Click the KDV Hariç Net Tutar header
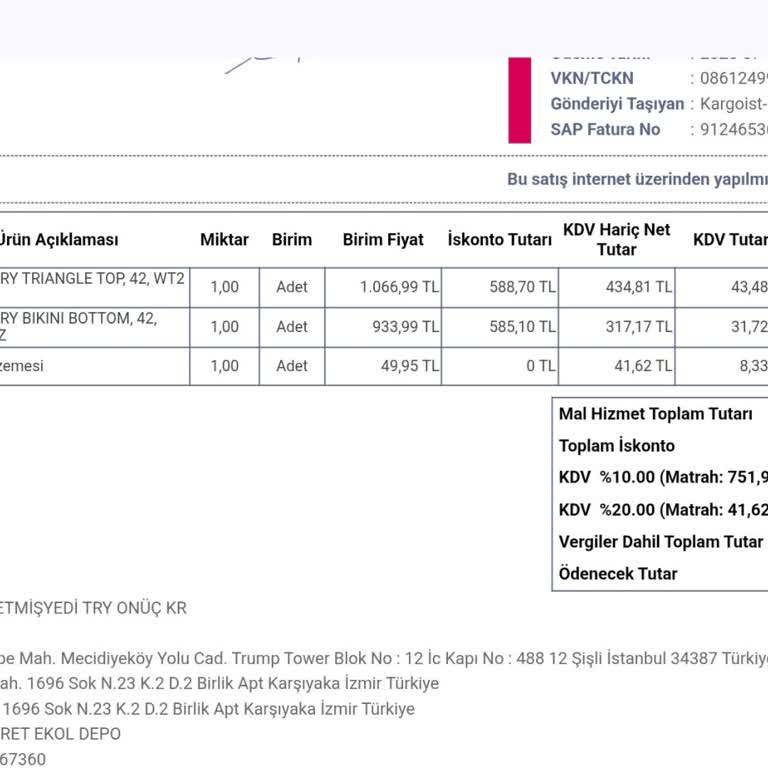 pos(616,240)
